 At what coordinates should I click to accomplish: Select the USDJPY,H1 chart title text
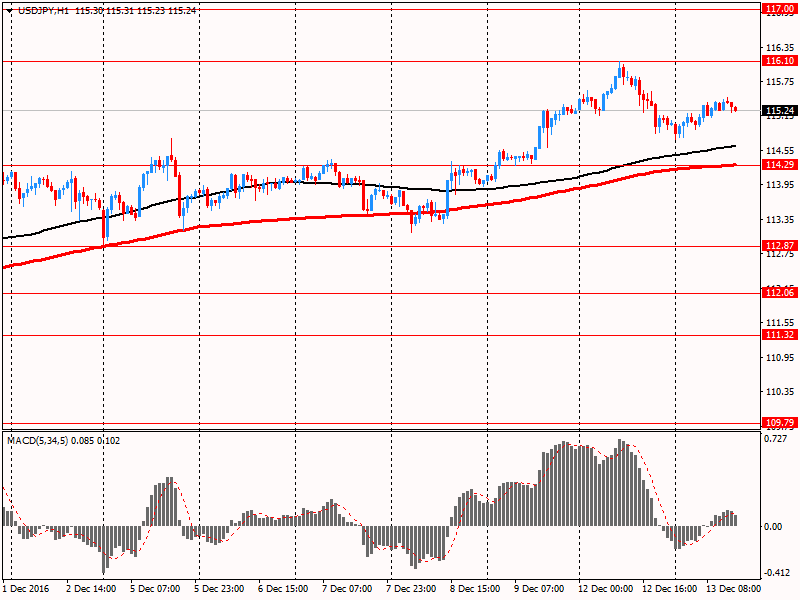41,10
